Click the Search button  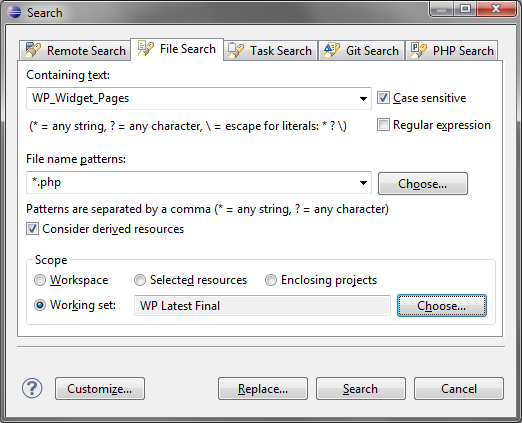tap(361, 389)
